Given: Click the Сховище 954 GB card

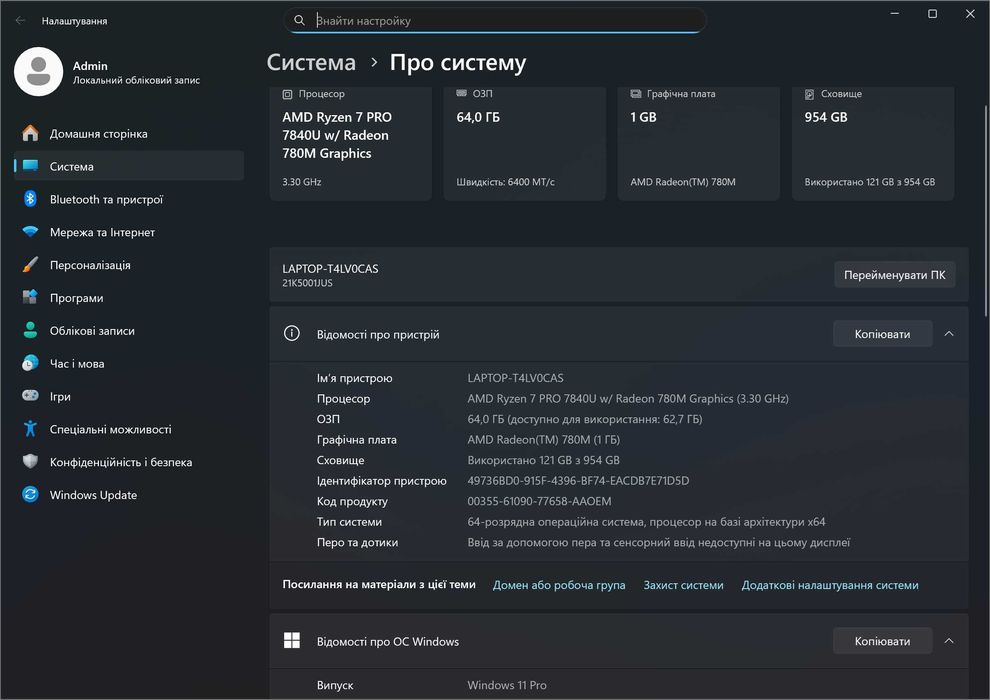Looking at the screenshot, I should click(x=873, y=144).
